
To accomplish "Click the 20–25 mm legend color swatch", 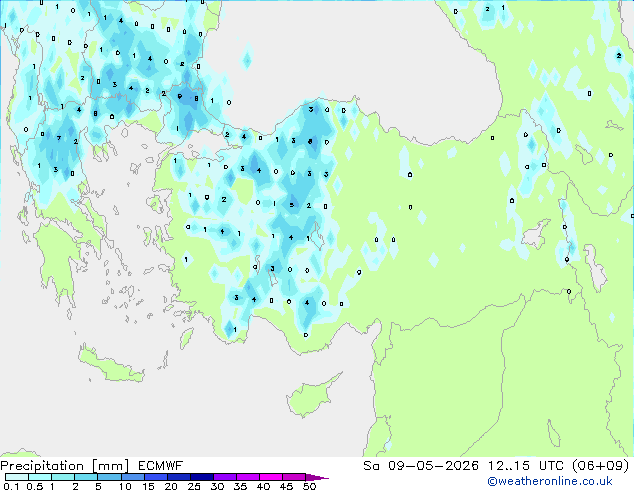I will click(178, 477).
